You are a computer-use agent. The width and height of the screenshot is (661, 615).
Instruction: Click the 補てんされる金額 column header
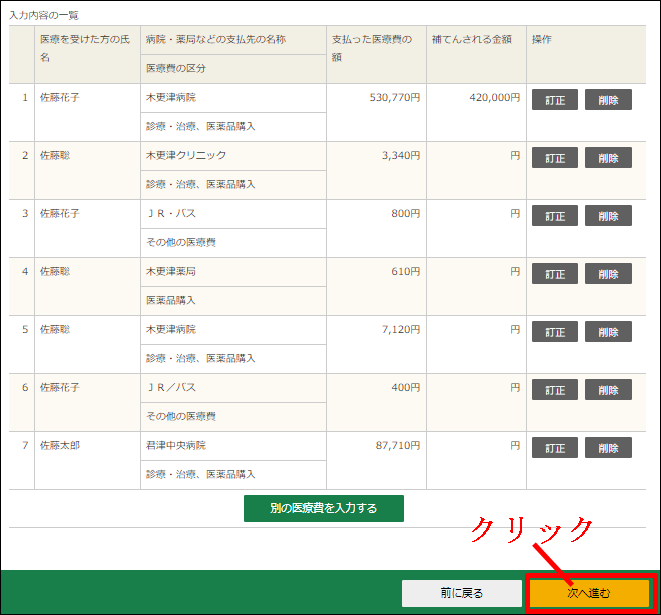(476, 54)
